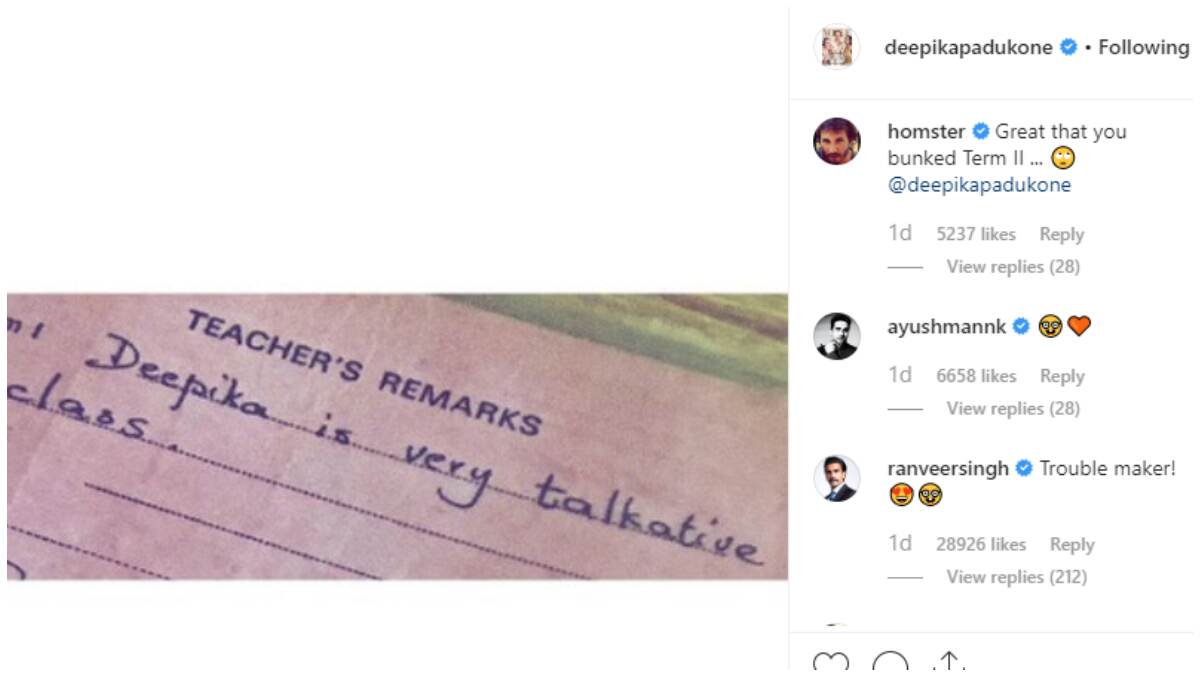Open comment bubble icon below post
This screenshot has width=1200, height=677.
tap(890, 663)
